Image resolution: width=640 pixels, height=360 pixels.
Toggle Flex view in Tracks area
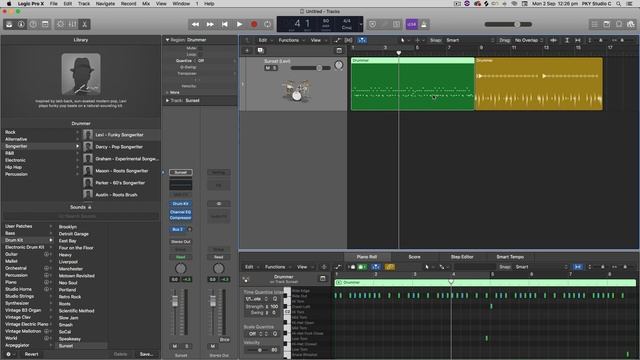(349, 40)
